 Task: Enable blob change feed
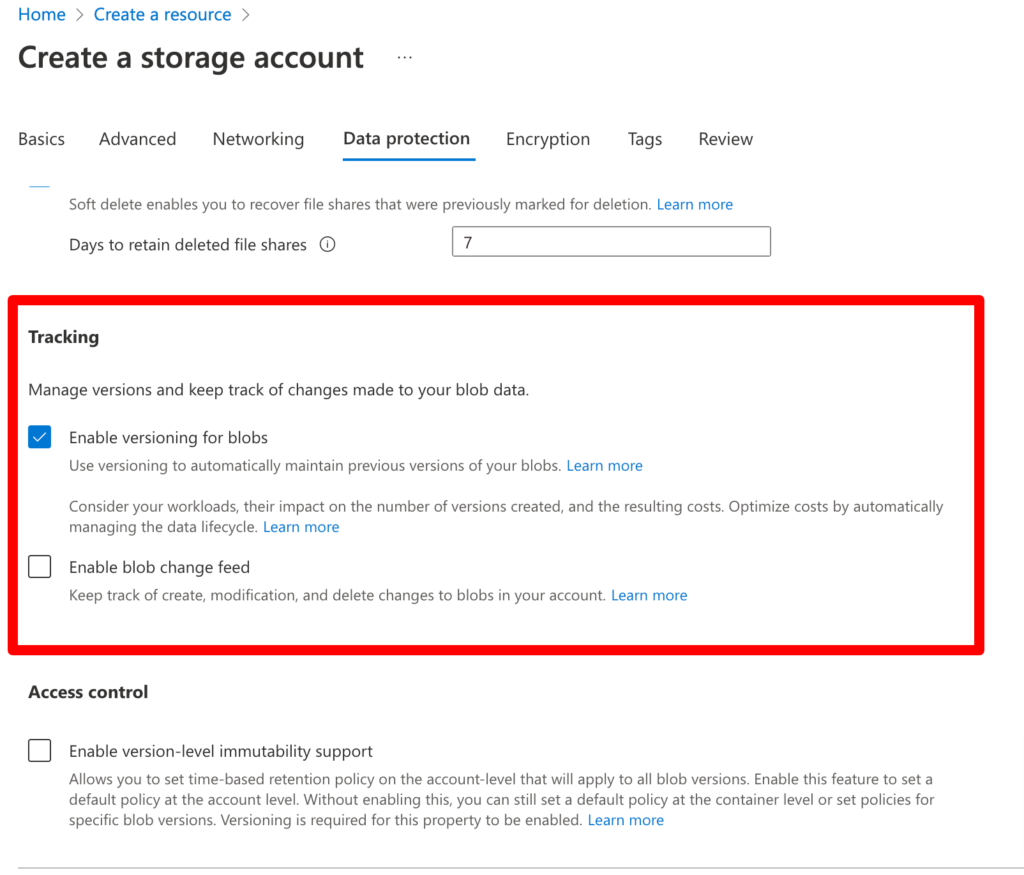(39, 567)
